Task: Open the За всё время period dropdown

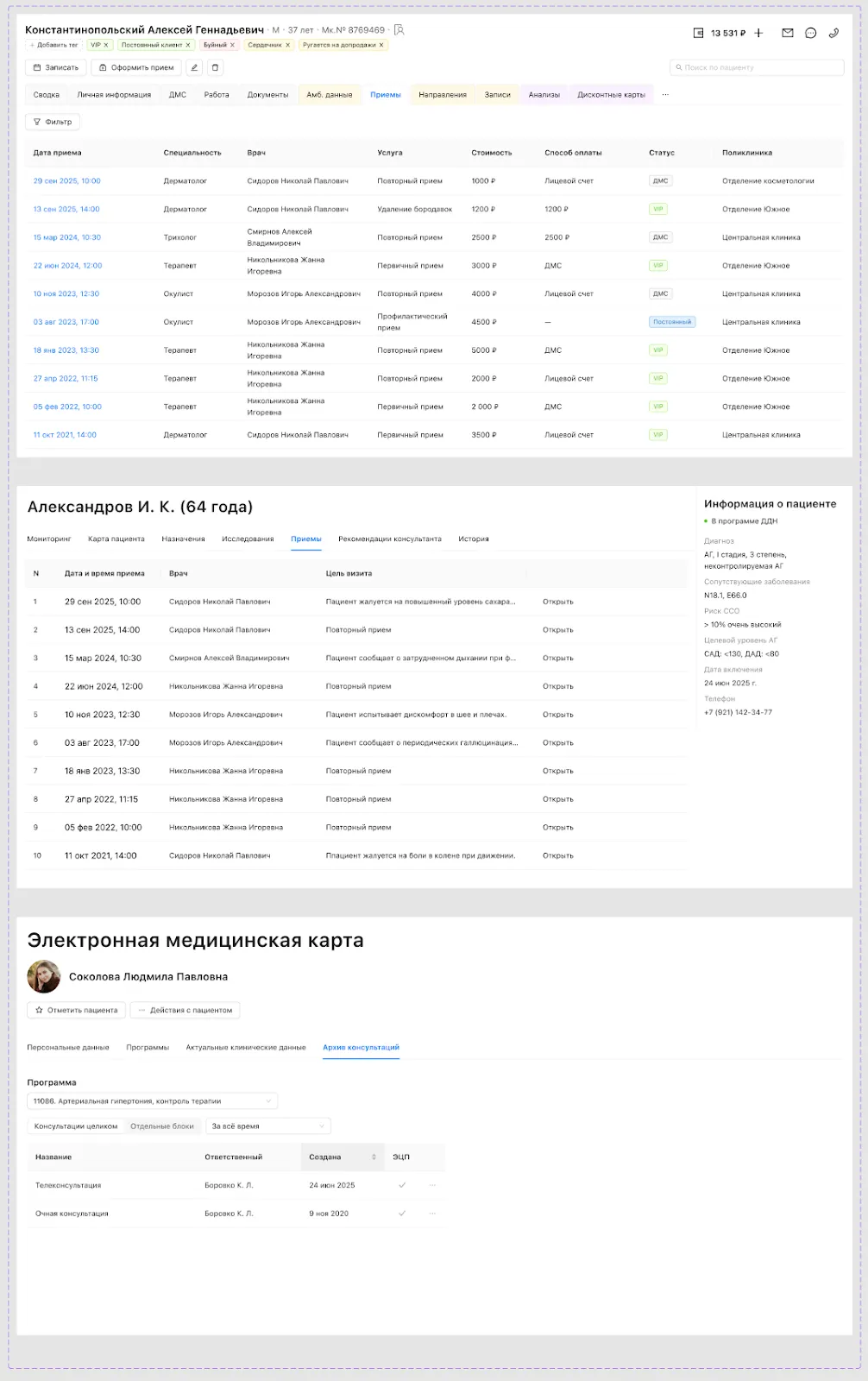Action: pos(268,1126)
